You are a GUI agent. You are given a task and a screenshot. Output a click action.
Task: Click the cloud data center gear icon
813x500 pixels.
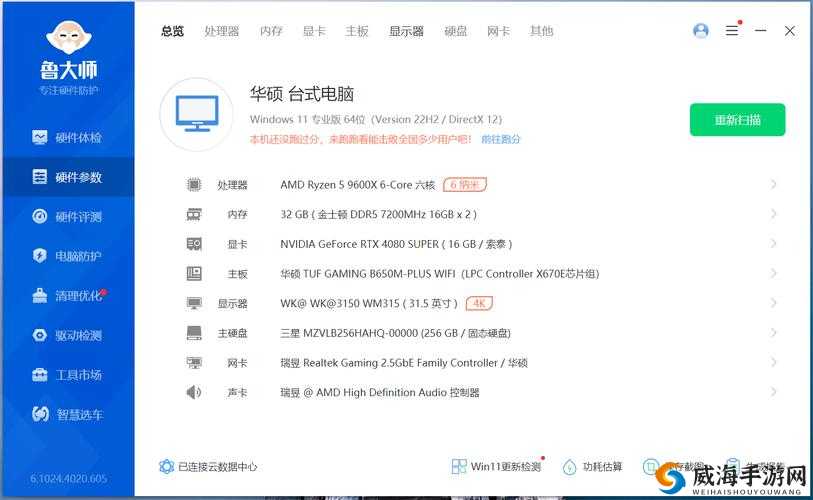coord(166,467)
